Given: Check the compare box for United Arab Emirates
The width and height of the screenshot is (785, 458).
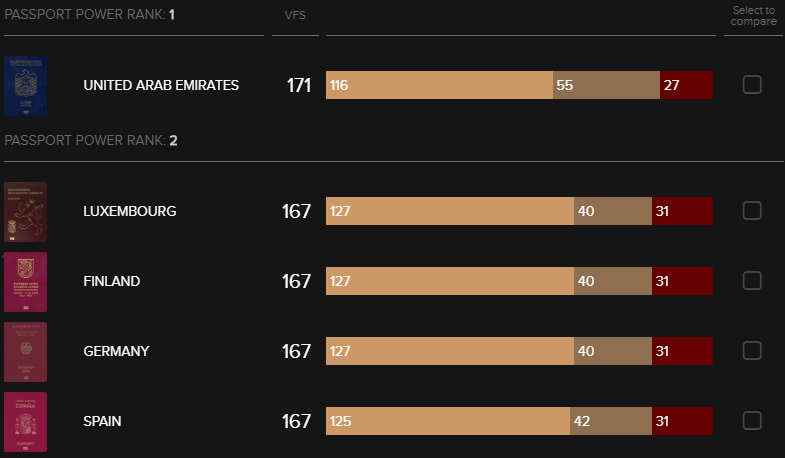Looking at the screenshot, I should tap(752, 85).
